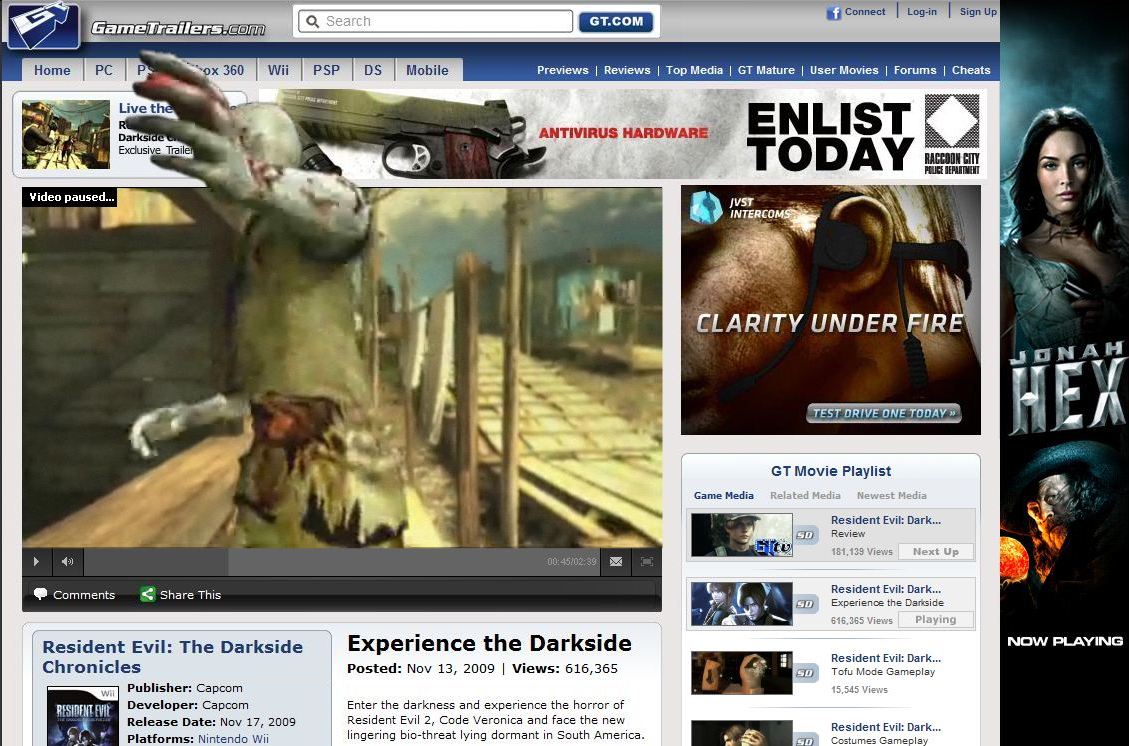Click the Raccoon City Police Department emblem

coord(952,135)
